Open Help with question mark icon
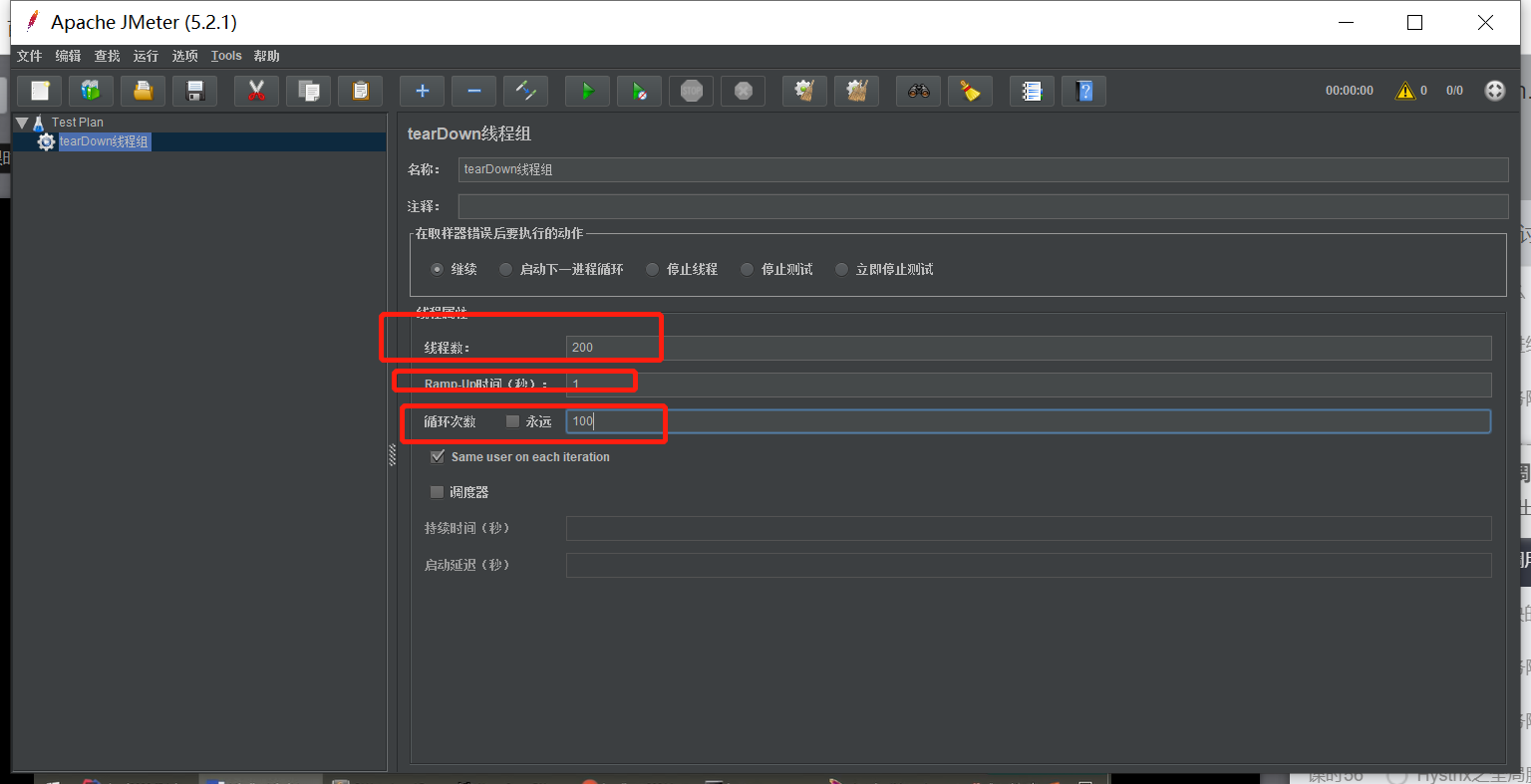Screen dimensions: 1531x784 (x=1084, y=91)
